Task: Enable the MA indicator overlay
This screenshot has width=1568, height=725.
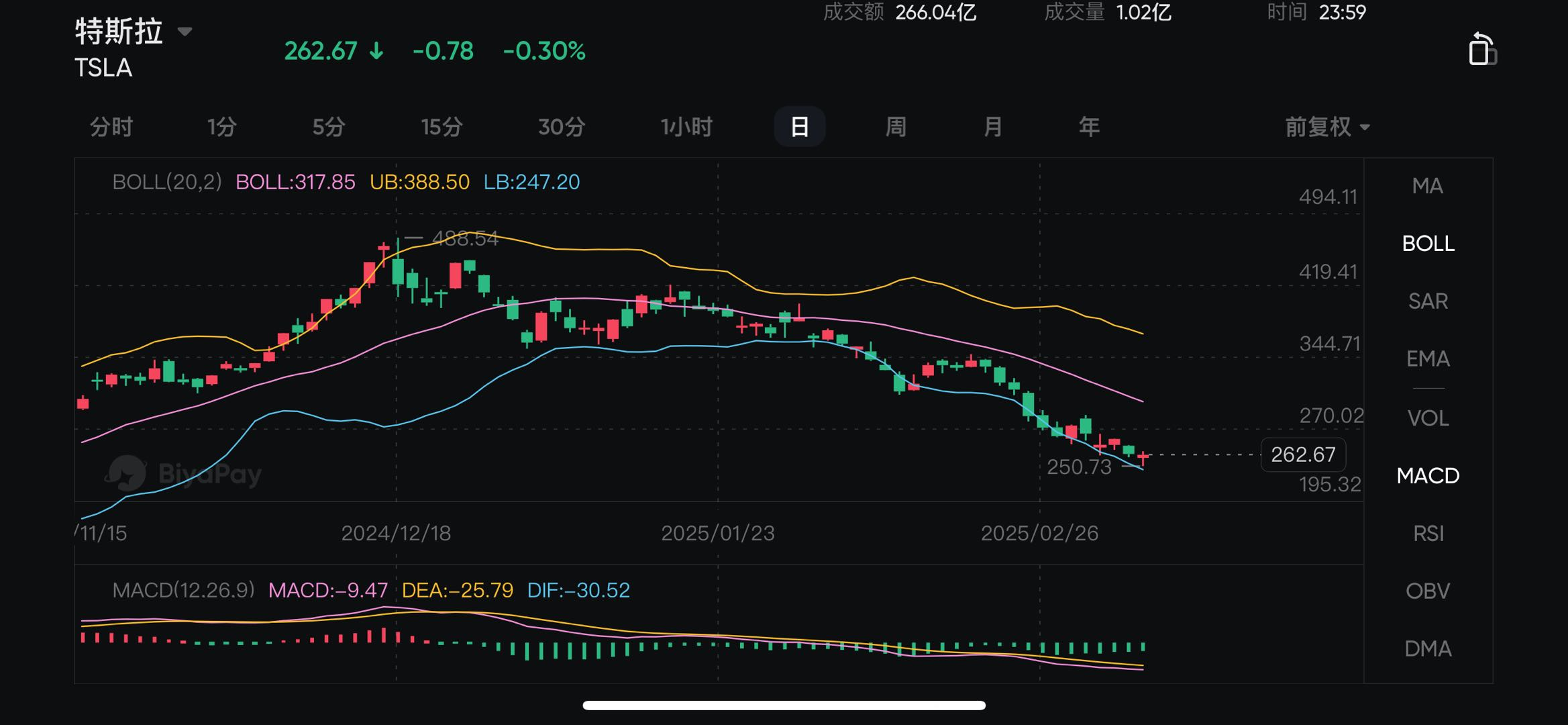Action: click(1427, 186)
